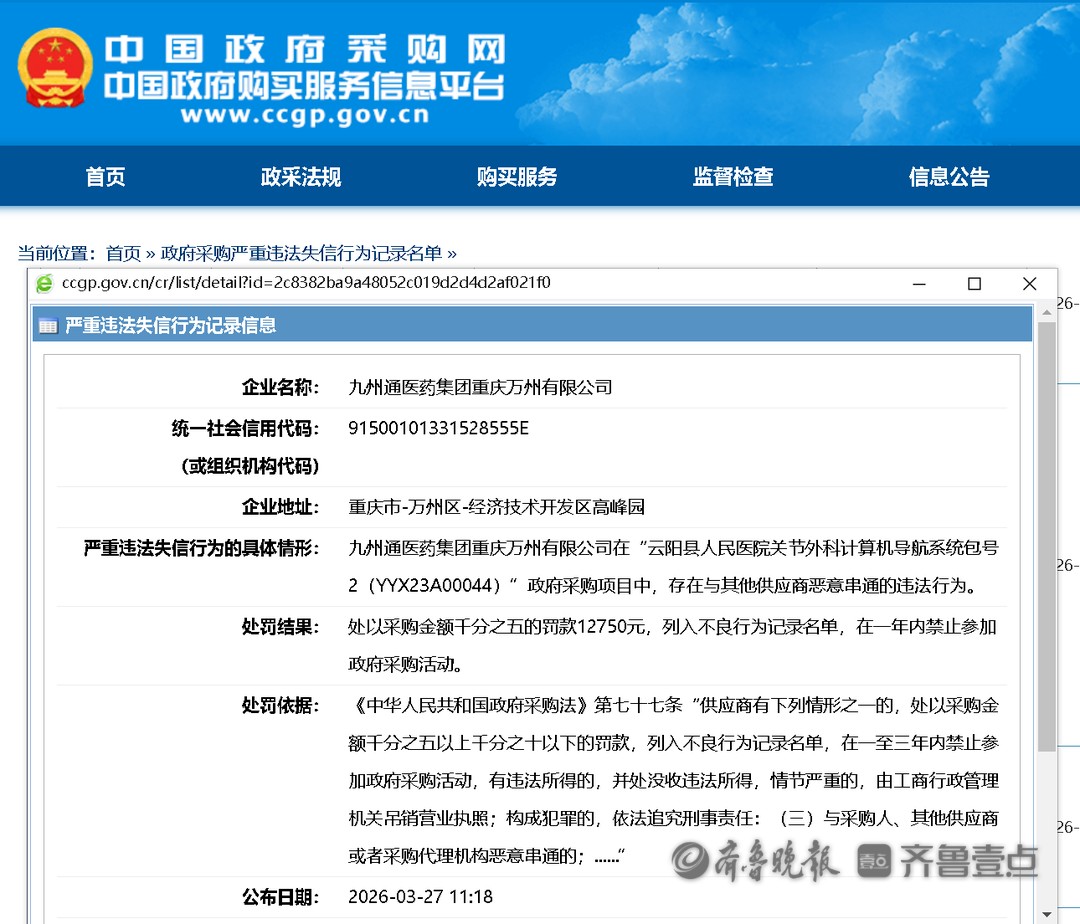Click the national emblem logo
This screenshot has width=1080, height=924.
tap(55, 68)
